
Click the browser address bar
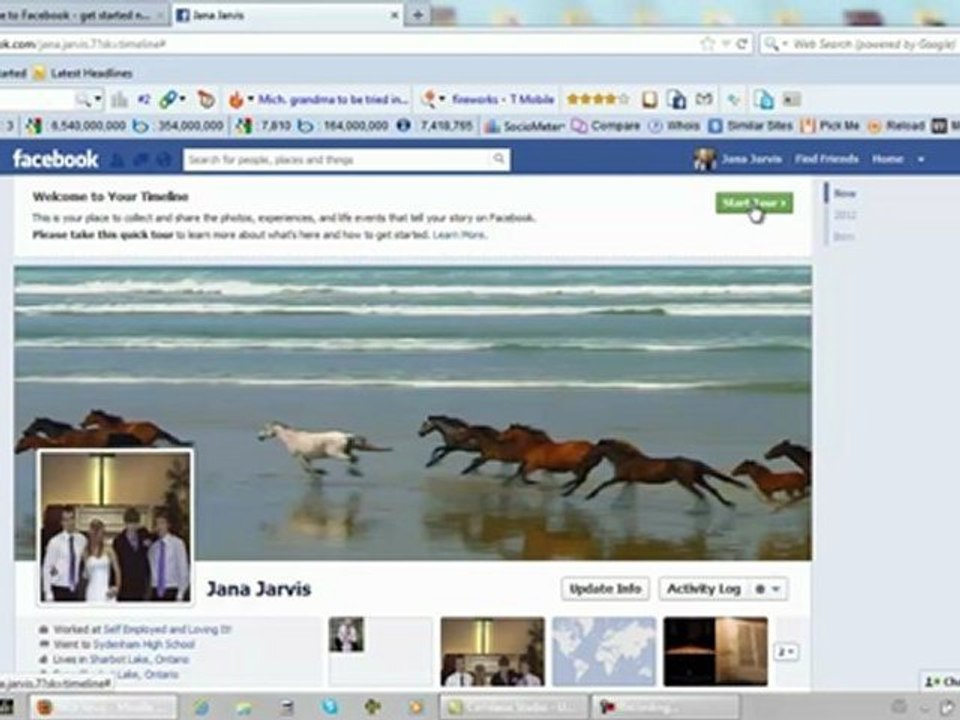pos(349,44)
